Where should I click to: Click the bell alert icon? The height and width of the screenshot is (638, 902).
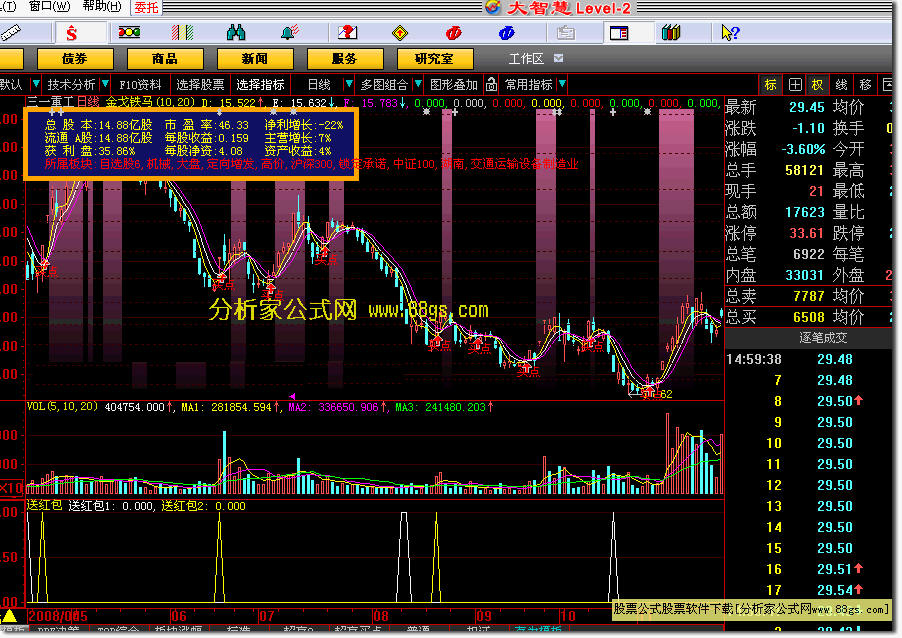click(x=289, y=32)
